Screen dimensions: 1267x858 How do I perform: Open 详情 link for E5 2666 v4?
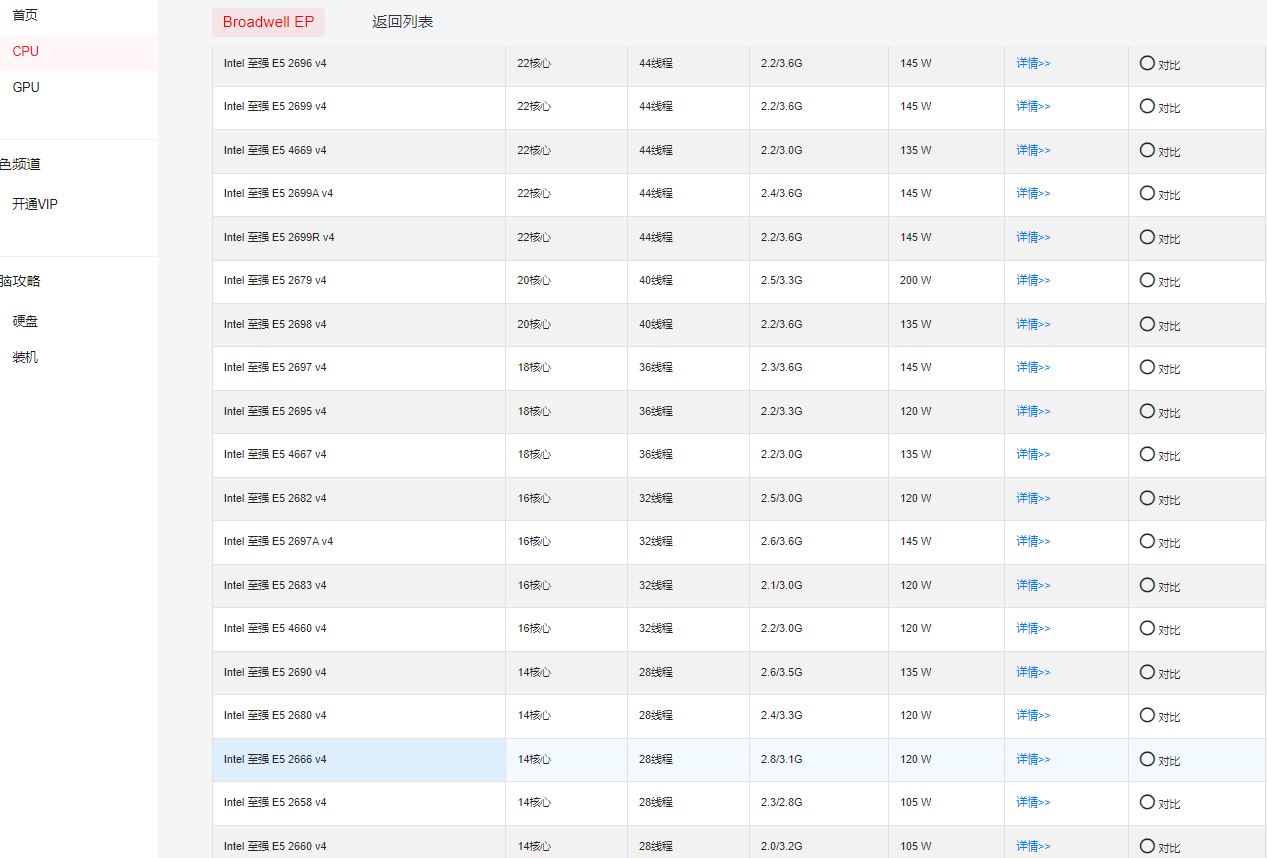[x=1033, y=759]
